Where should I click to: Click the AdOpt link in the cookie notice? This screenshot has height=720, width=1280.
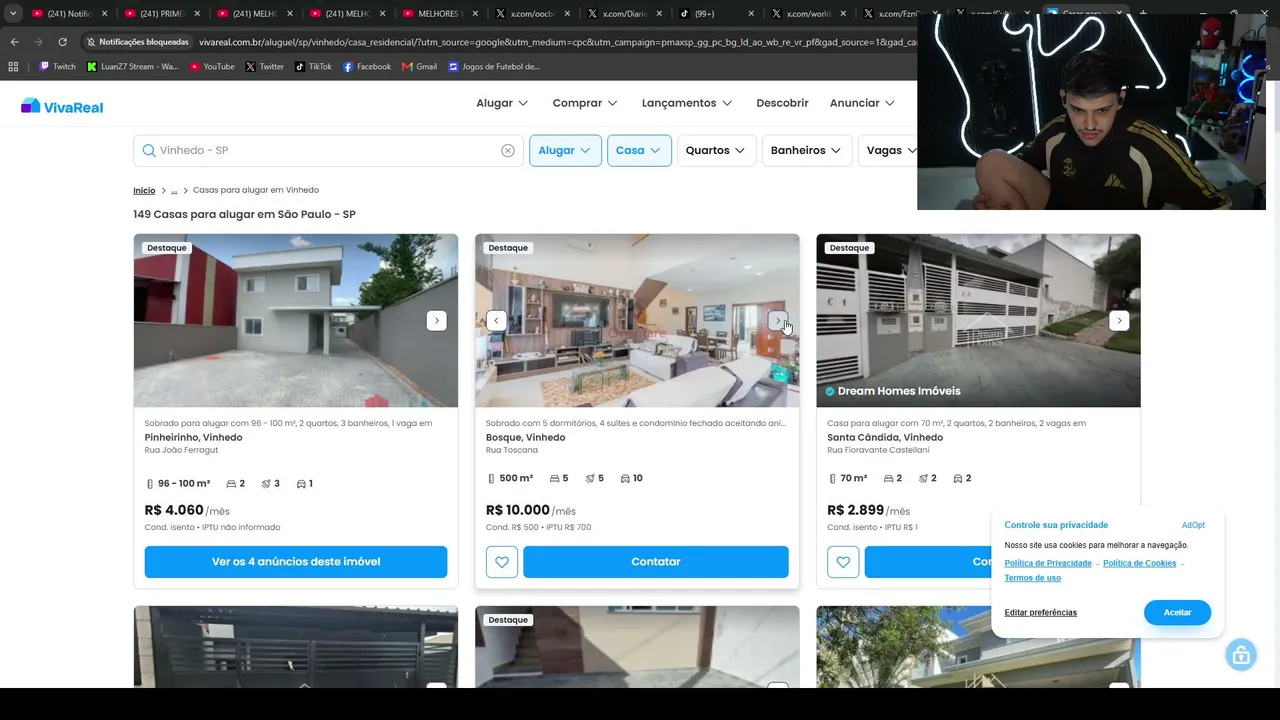1193,525
